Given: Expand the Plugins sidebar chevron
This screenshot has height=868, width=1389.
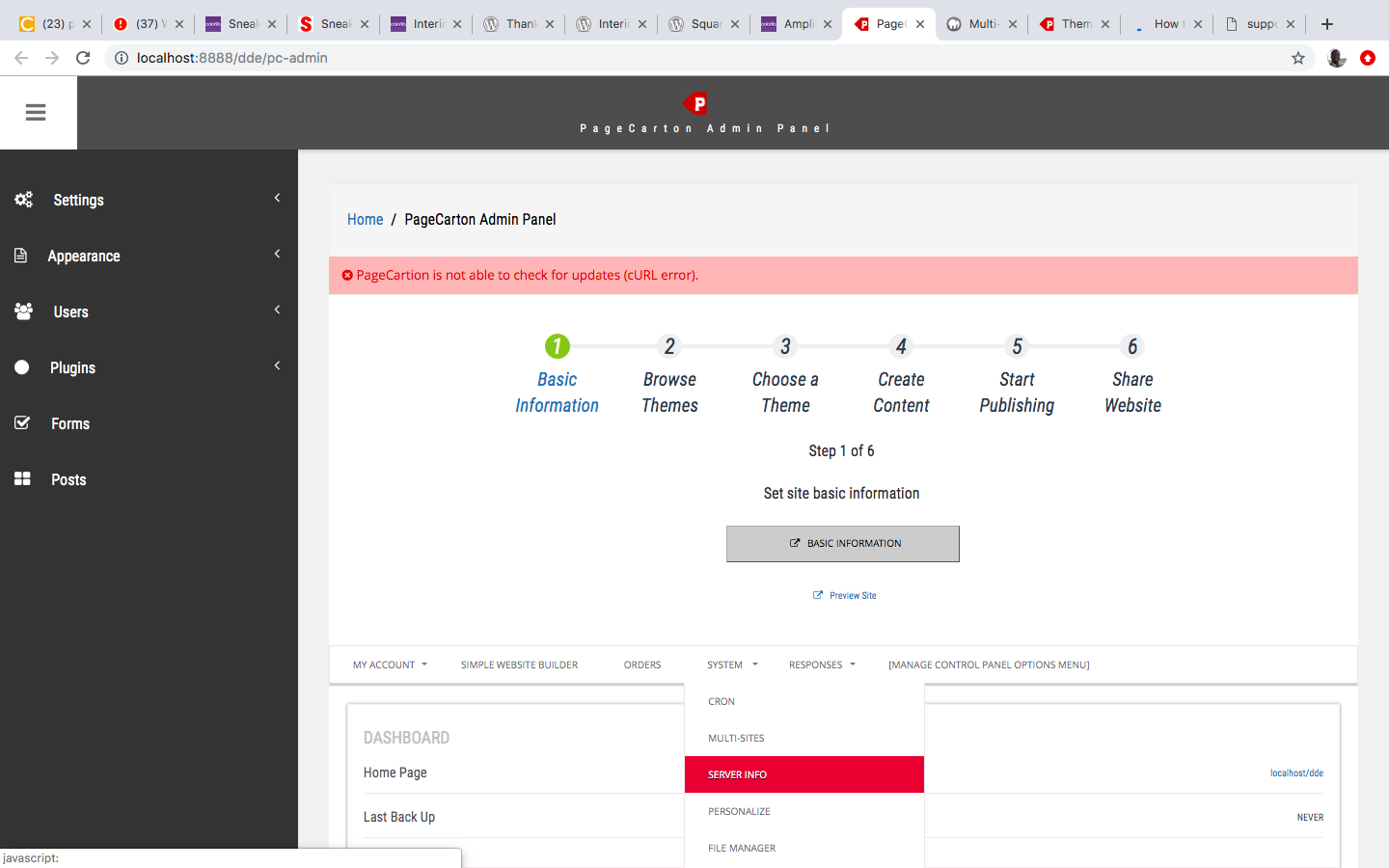Looking at the screenshot, I should pyautogui.click(x=277, y=366).
